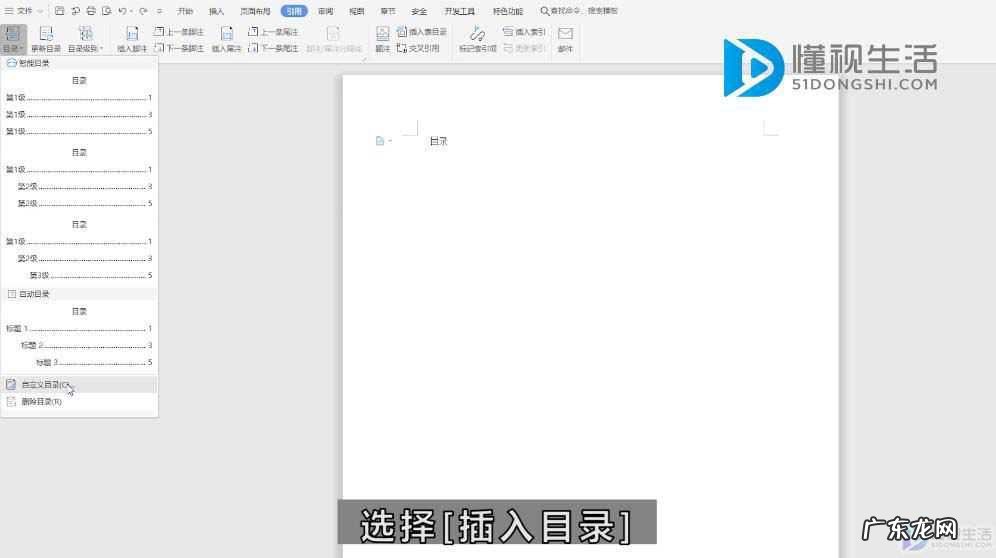
Task: Click the 插入索引 insert index button
Action: (x=524, y=31)
